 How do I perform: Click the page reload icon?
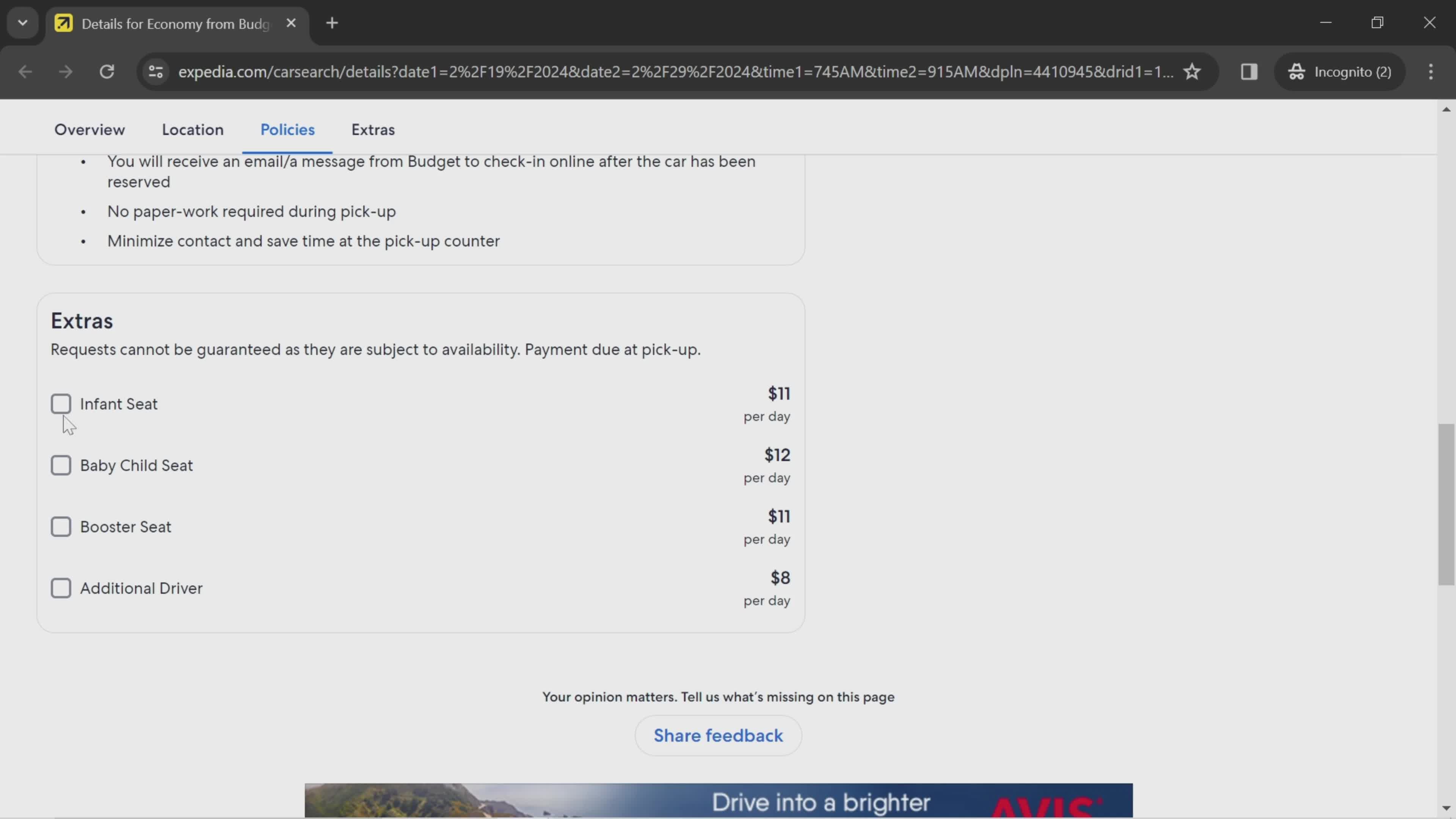(x=106, y=71)
